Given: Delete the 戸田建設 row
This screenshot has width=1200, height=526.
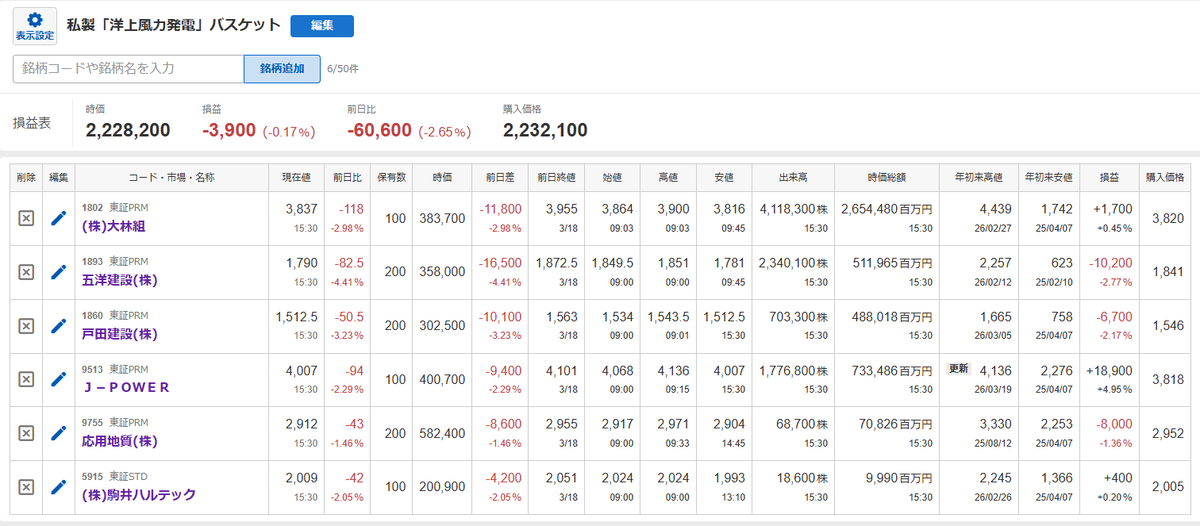Looking at the screenshot, I should [27, 325].
